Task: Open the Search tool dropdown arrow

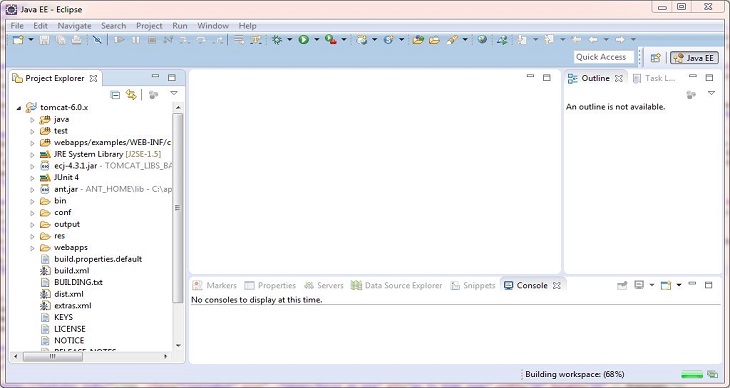Action: pyautogui.click(x=465, y=40)
